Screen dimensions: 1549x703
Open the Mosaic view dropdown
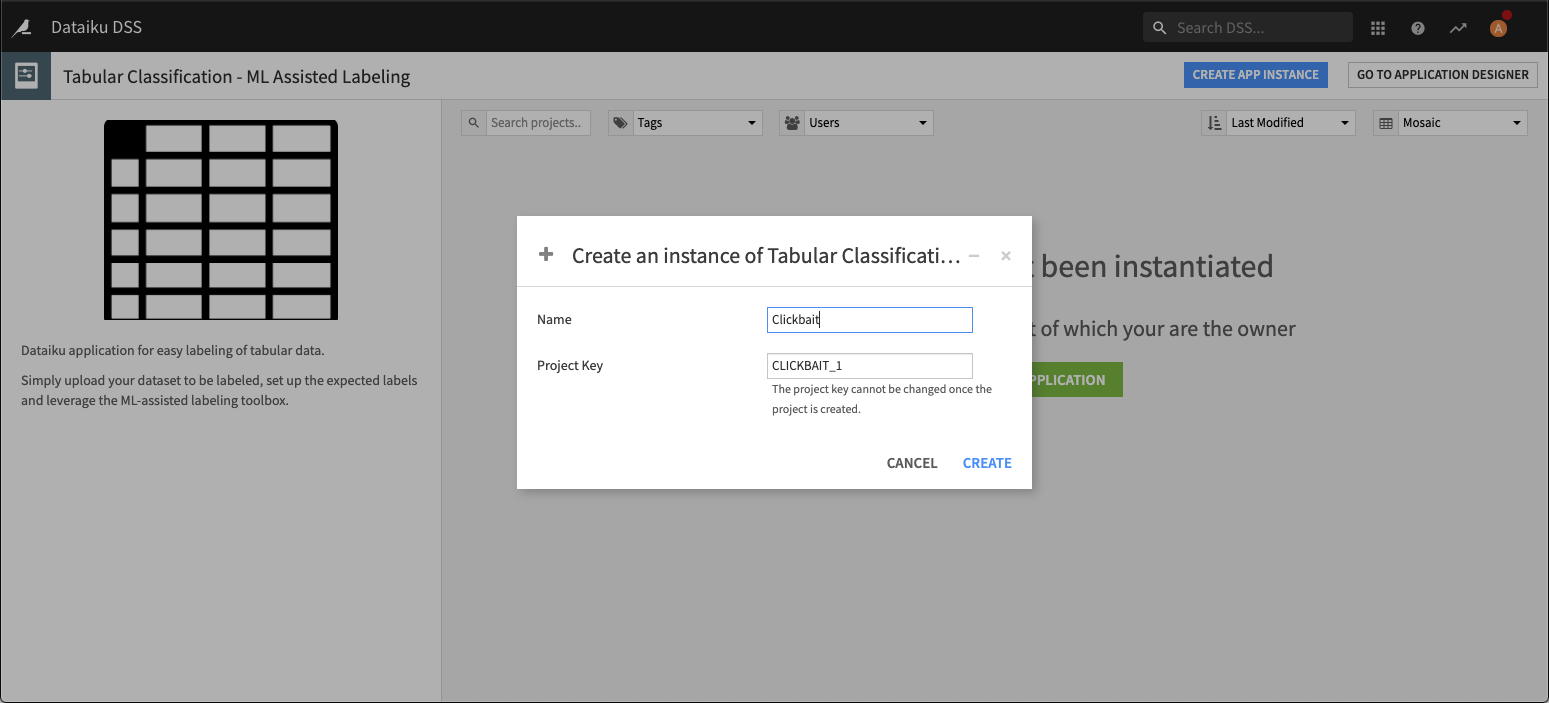pyautogui.click(x=1450, y=123)
